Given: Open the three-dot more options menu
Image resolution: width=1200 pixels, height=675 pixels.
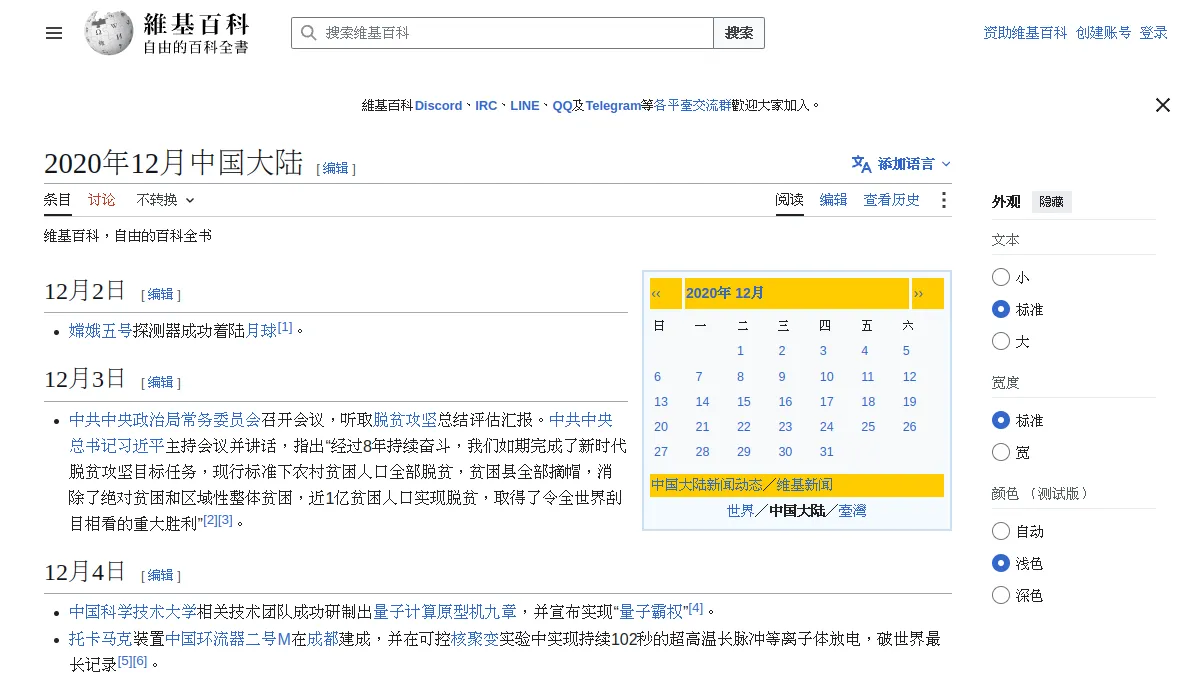Looking at the screenshot, I should (x=943, y=200).
